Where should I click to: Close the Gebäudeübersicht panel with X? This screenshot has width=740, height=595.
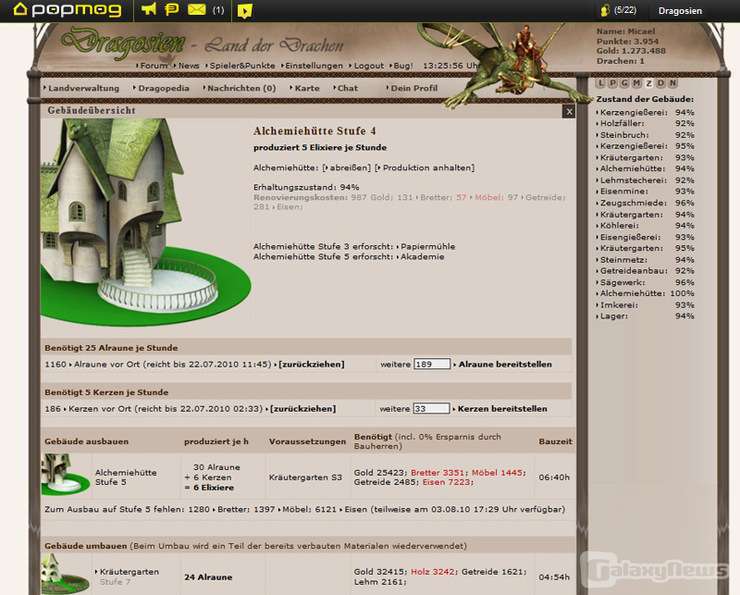[x=569, y=111]
